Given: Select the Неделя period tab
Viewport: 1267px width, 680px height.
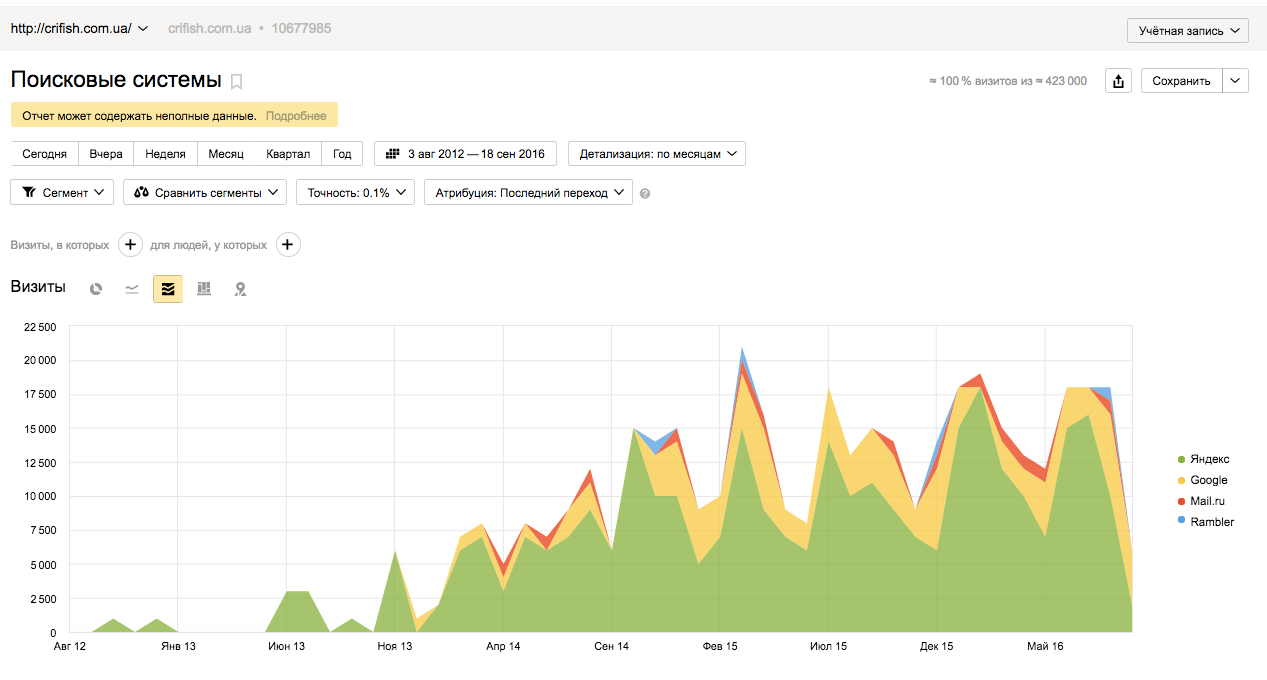Looking at the screenshot, I should [x=165, y=154].
